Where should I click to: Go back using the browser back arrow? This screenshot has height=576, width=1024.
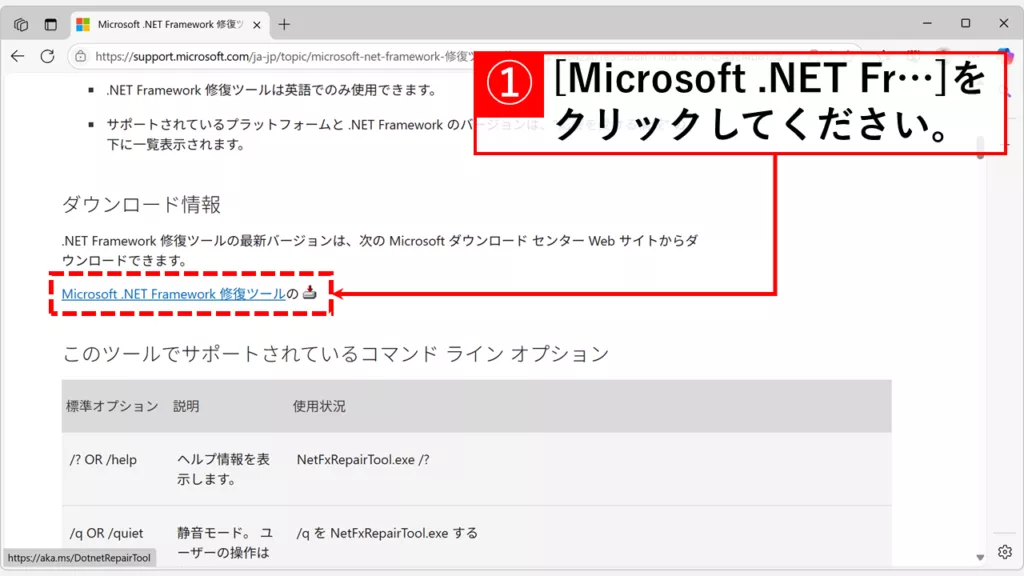[x=17, y=56]
